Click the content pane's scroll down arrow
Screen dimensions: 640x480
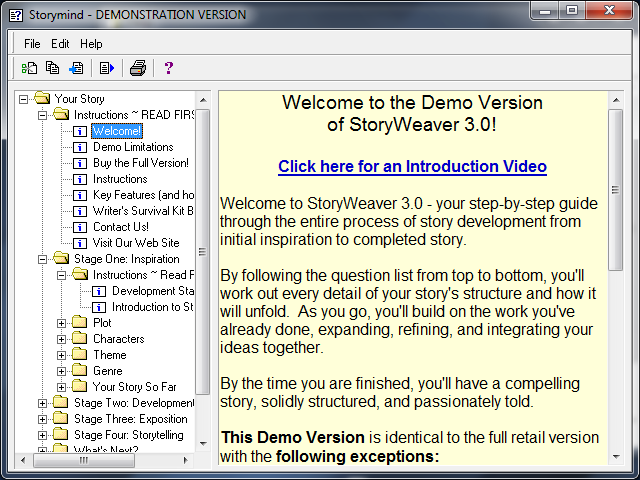tap(615, 459)
